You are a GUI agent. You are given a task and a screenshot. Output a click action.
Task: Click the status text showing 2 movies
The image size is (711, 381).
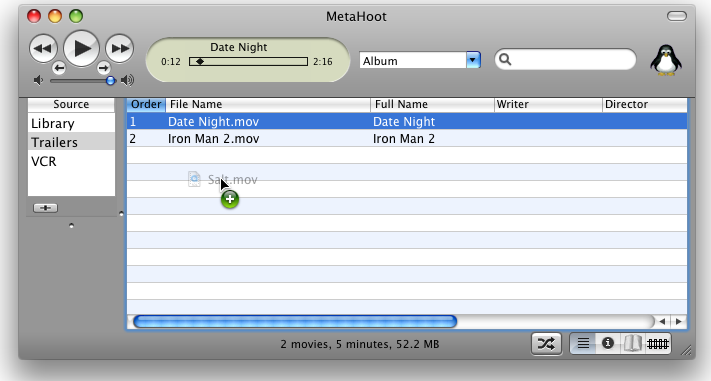(360, 344)
